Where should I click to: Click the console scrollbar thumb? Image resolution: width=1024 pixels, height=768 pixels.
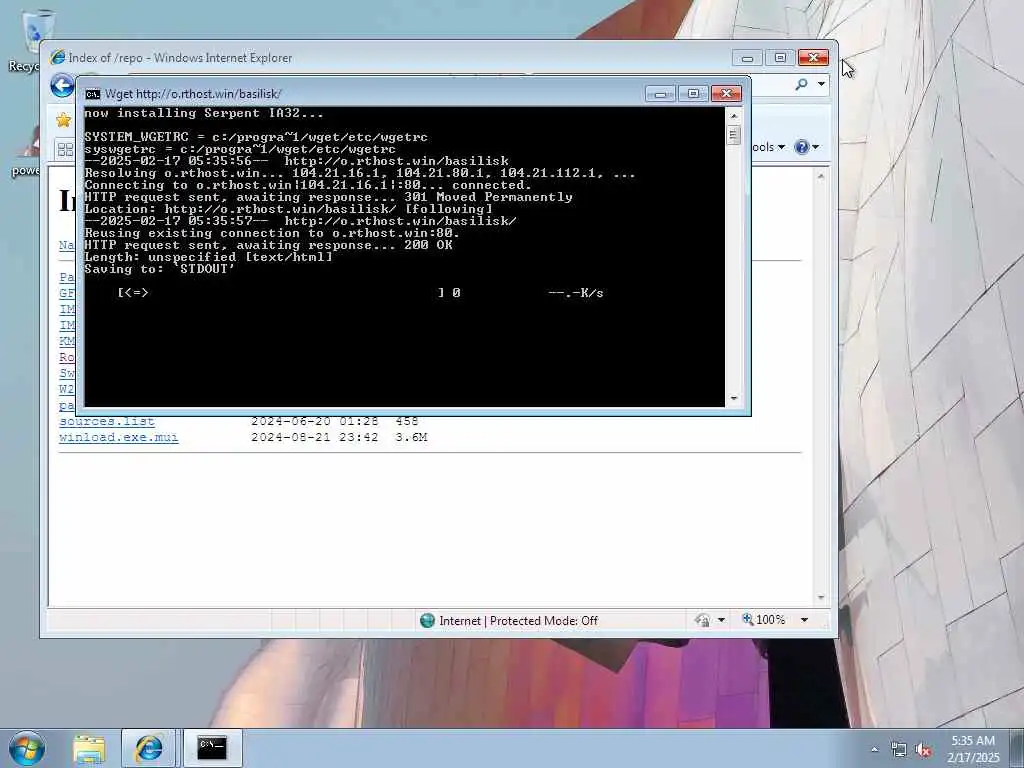733,136
